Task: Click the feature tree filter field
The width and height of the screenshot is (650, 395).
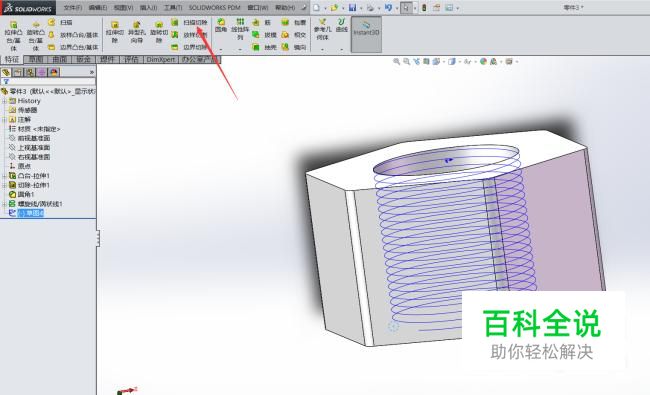Action: pyautogui.click(x=48, y=82)
